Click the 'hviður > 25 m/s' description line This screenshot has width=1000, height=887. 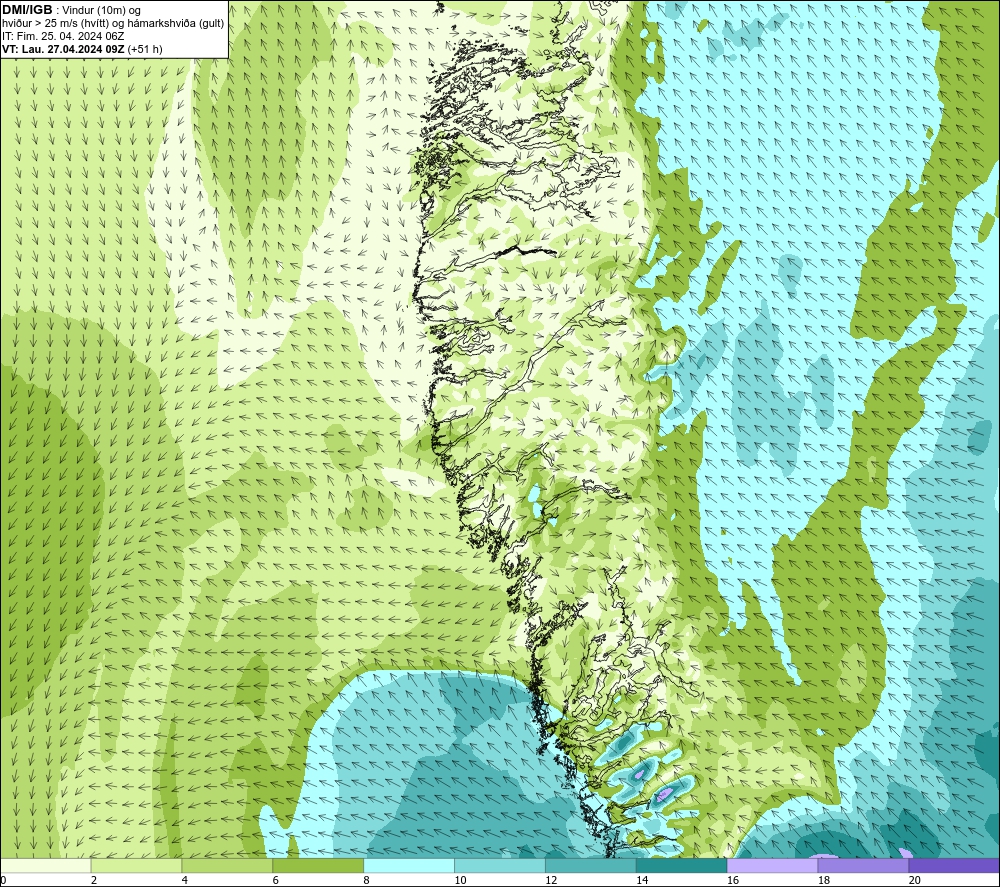click(113, 24)
